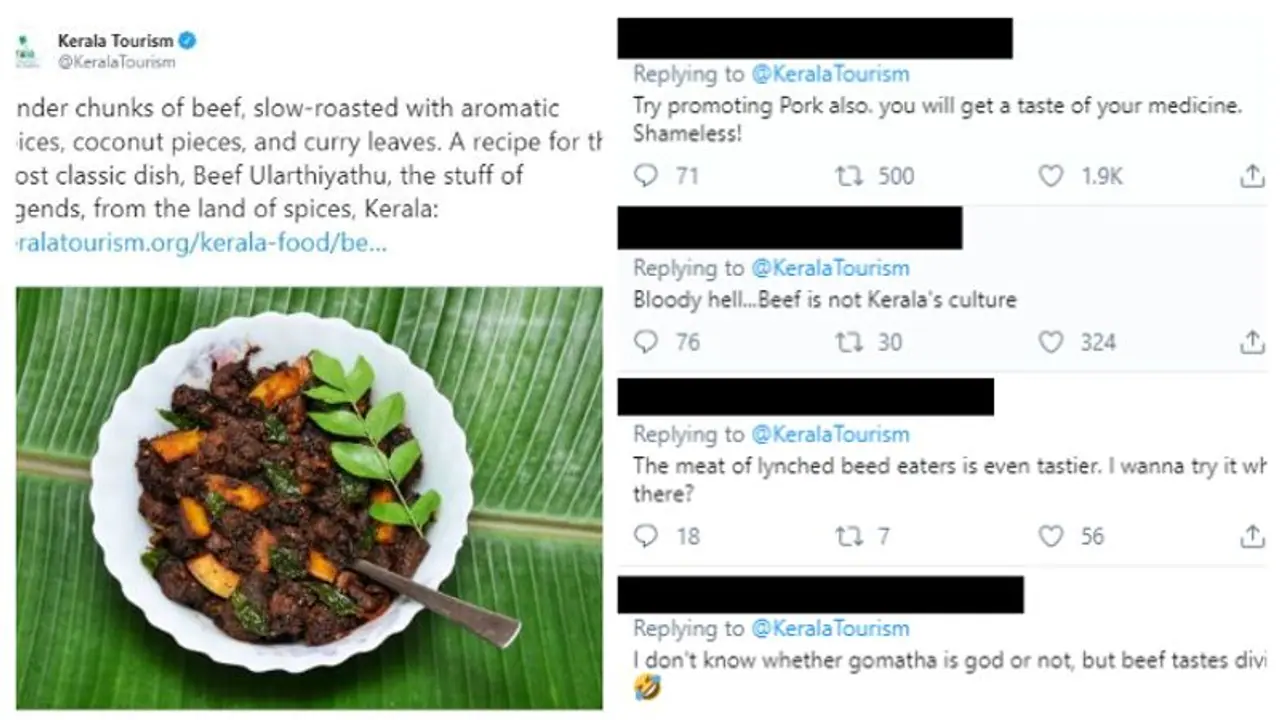Open the share icon on the first reply

(1252, 174)
